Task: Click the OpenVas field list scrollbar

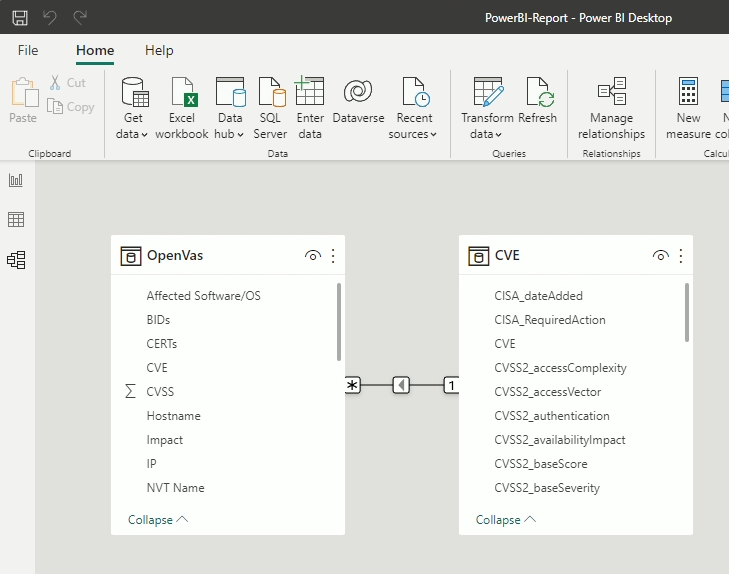Action: click(x=339, y=322)
